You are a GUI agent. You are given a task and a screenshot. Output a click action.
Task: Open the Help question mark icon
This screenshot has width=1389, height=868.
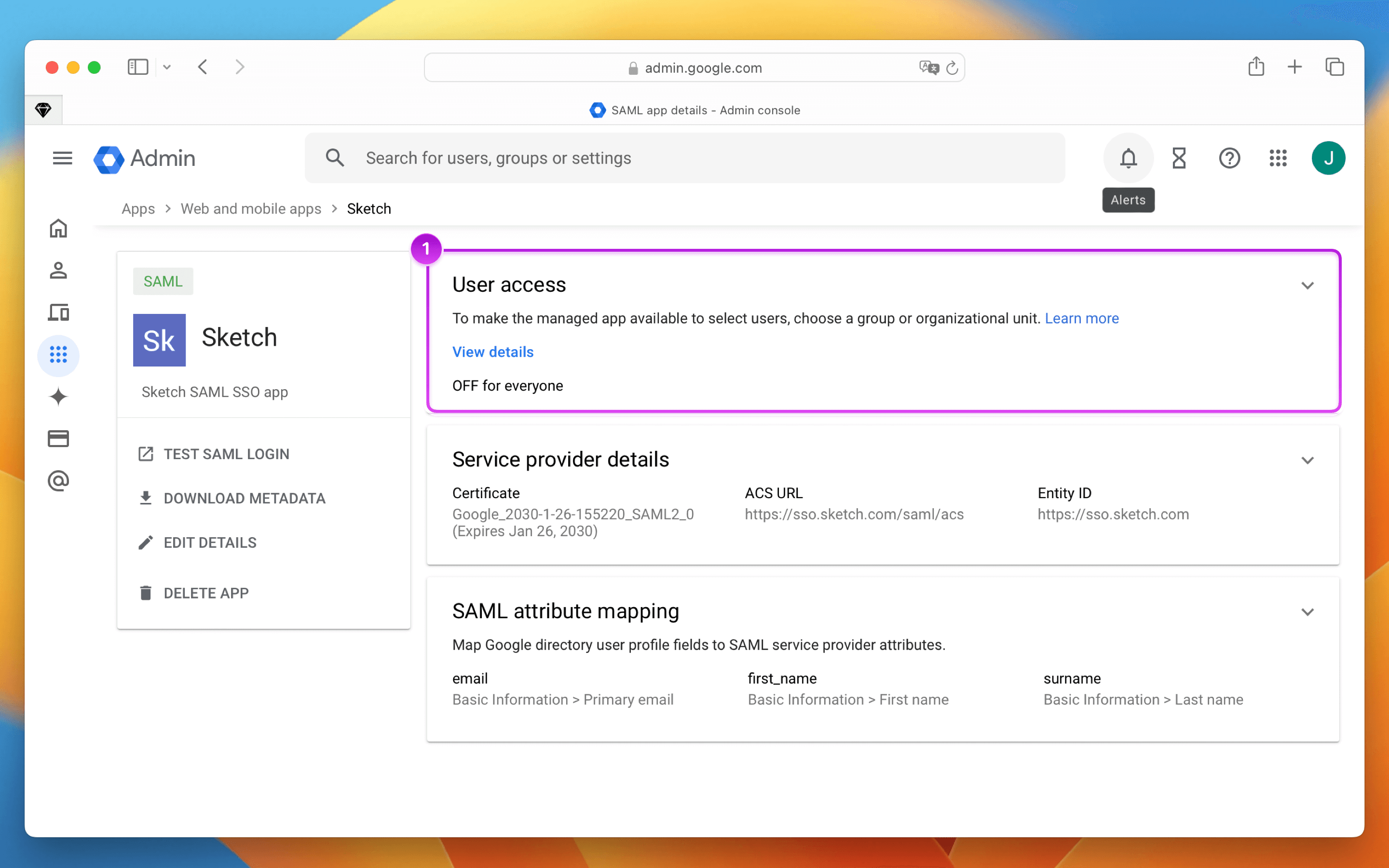tap(1229, 158)
